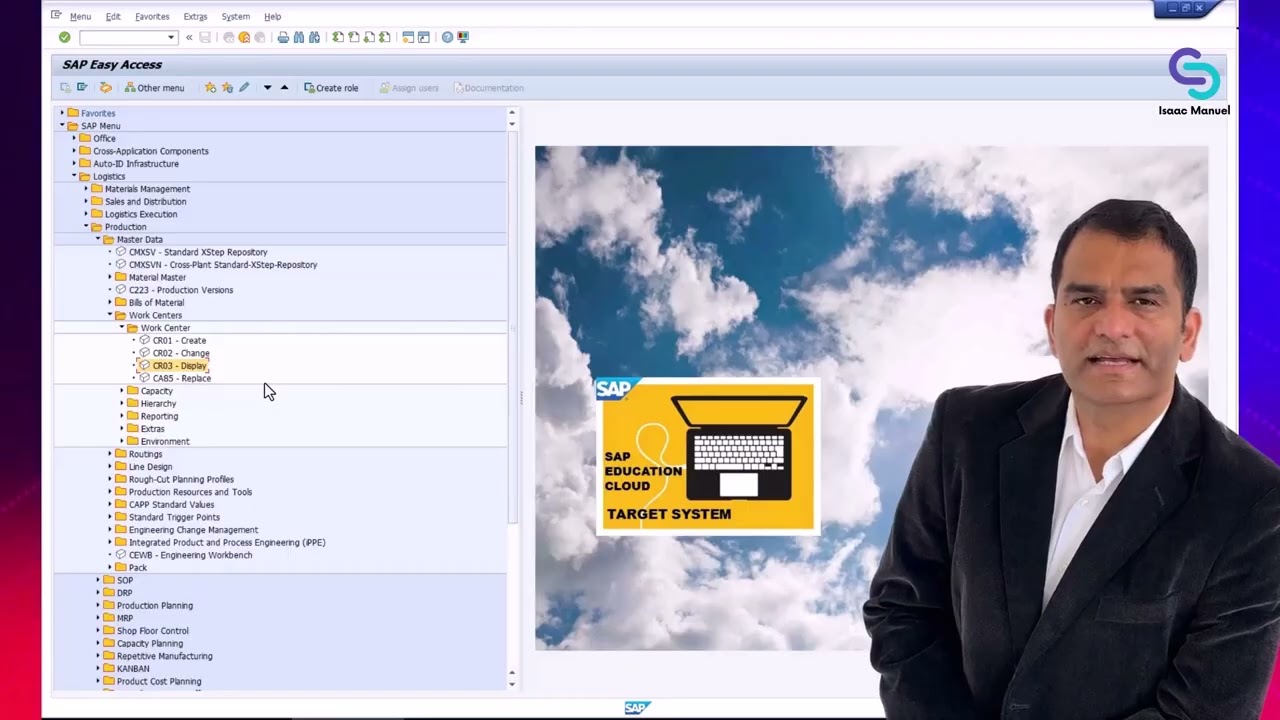Select CR02 - Change transaction
1280x720 pixels.
pyautogui.click(x=181, y=353)
